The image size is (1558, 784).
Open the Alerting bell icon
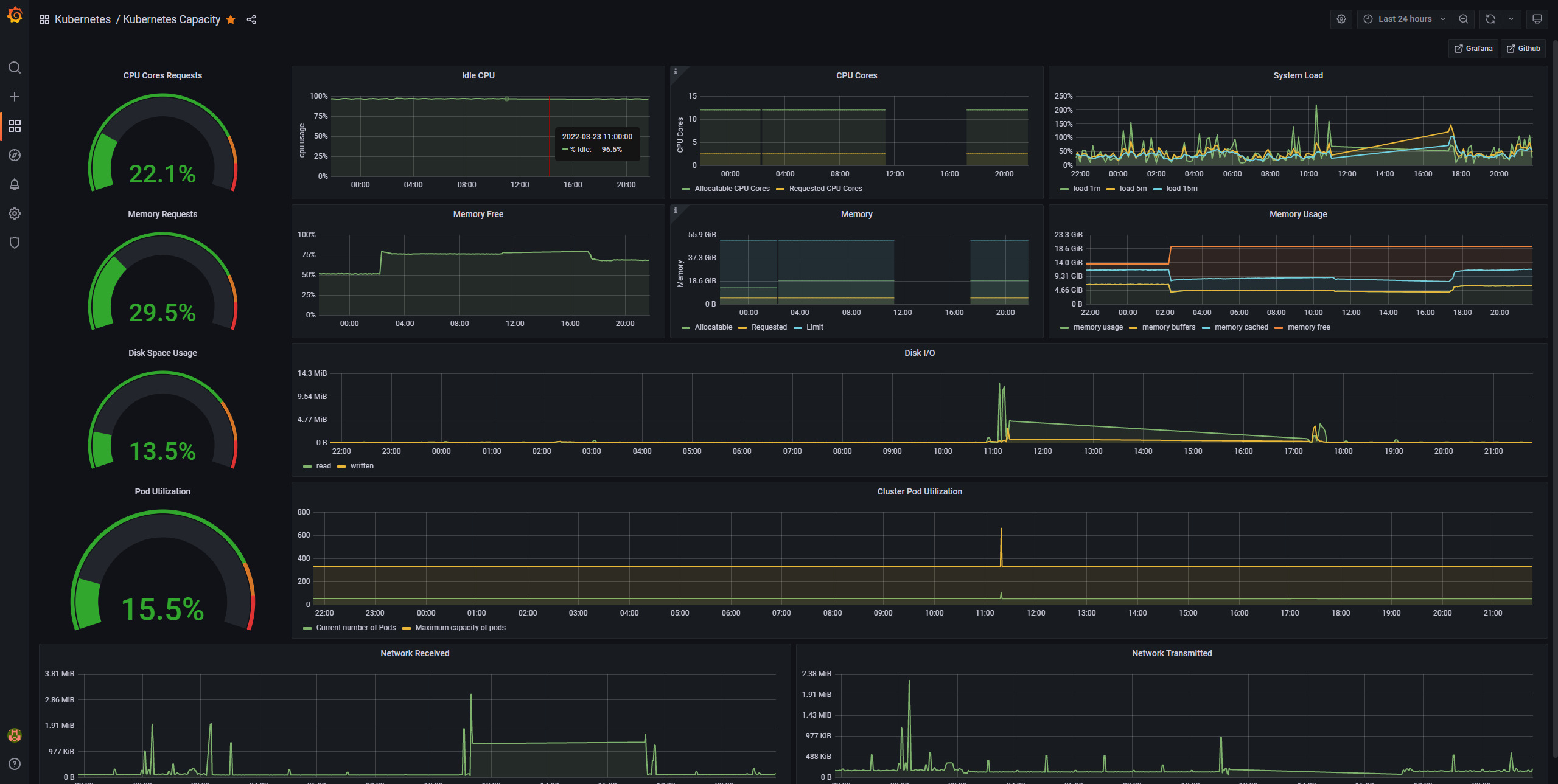15,184
